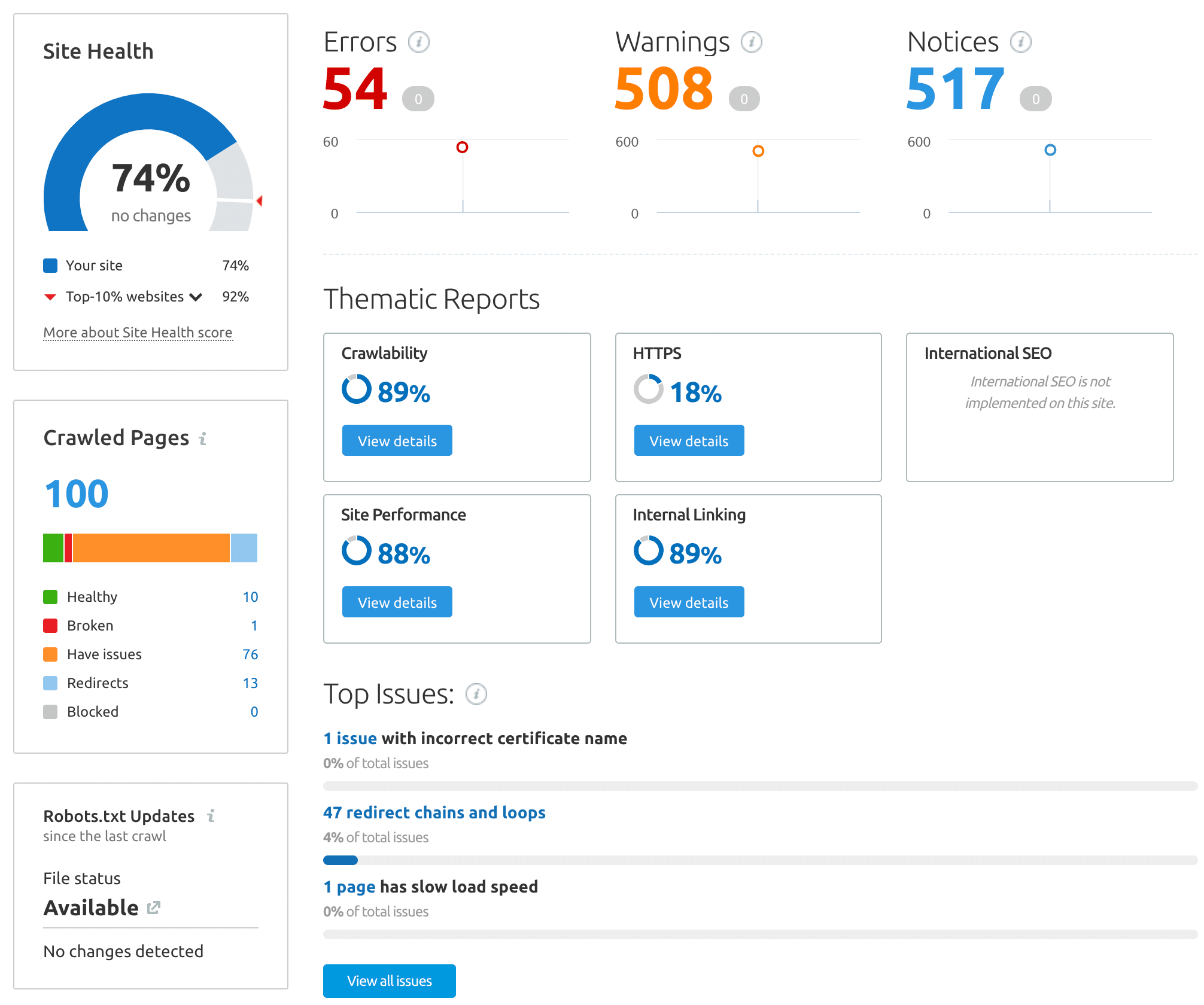
Task: Click the International SEO card title
Action: (988, 353)
